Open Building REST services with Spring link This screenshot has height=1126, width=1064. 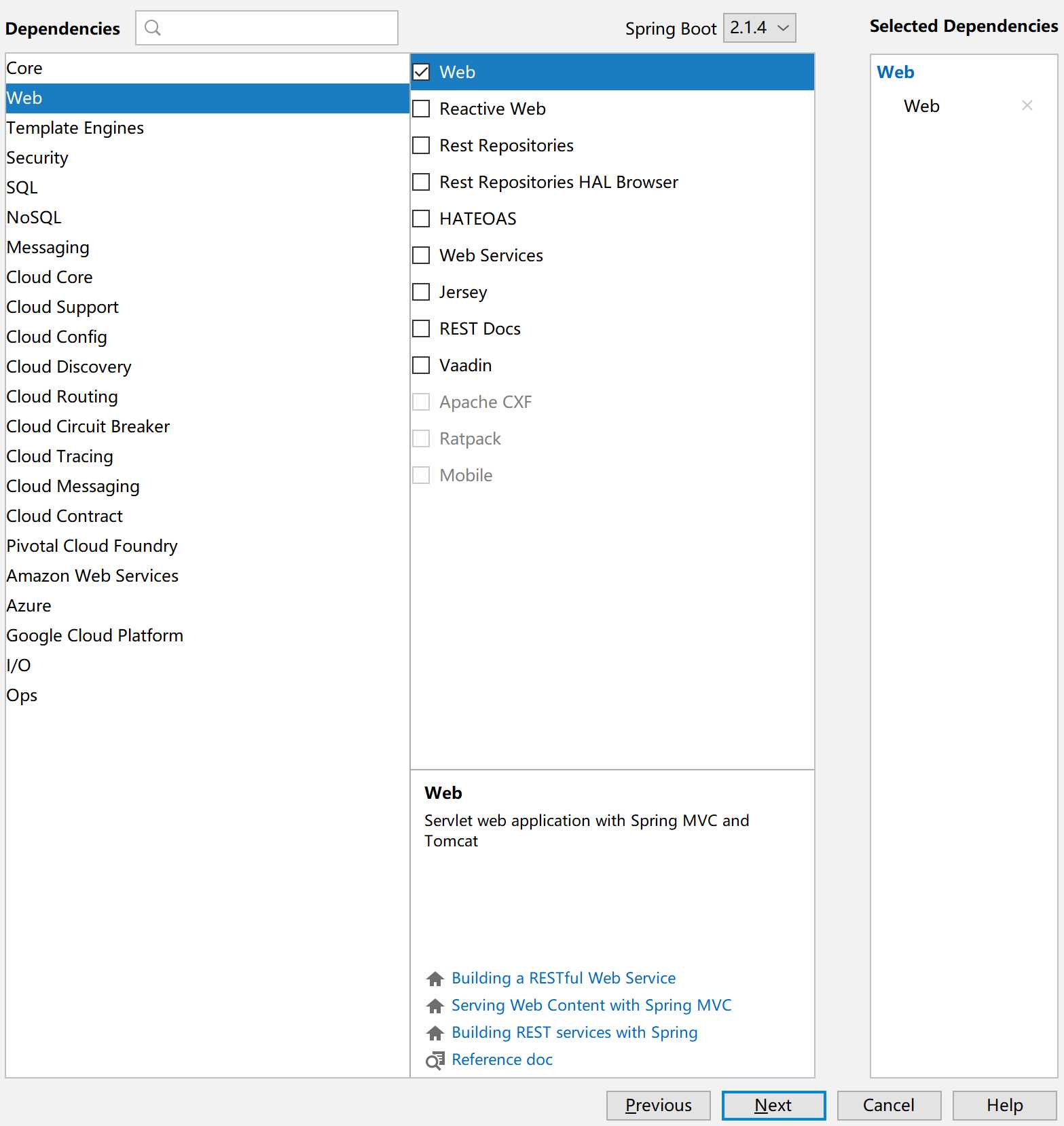574,1032
